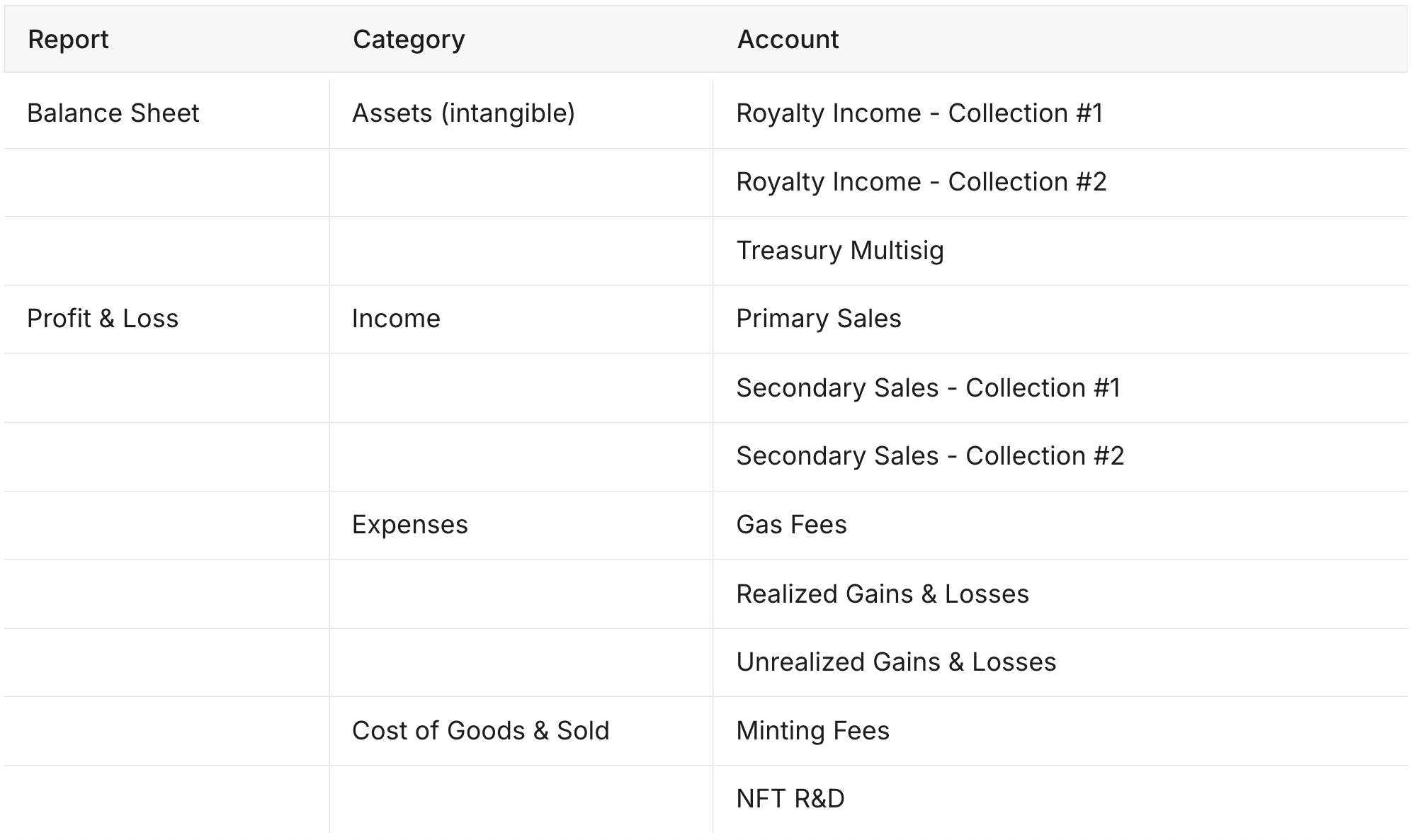Select the Profit & Loss report cell
The height and width of the screenshot is (840, 1418).
click(x=103, y=319)
